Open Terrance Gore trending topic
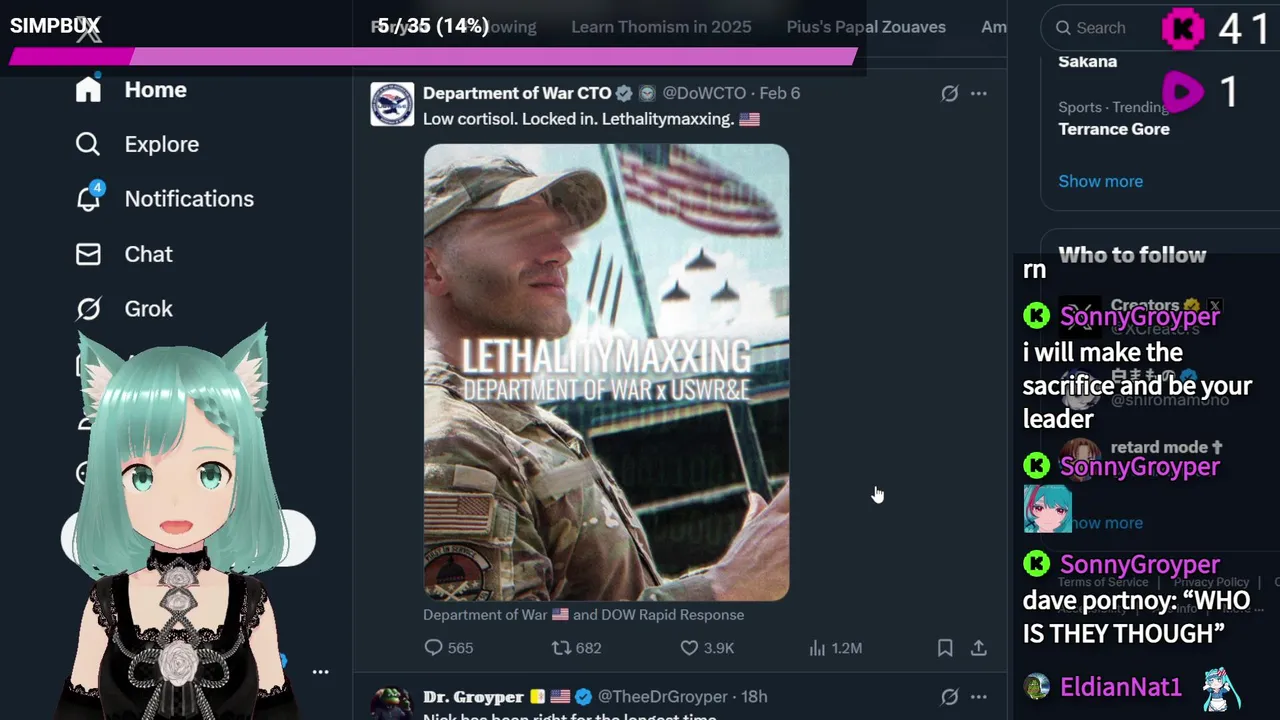Viewport: 1280px width, 720px height. click(x=1113, y=129)
